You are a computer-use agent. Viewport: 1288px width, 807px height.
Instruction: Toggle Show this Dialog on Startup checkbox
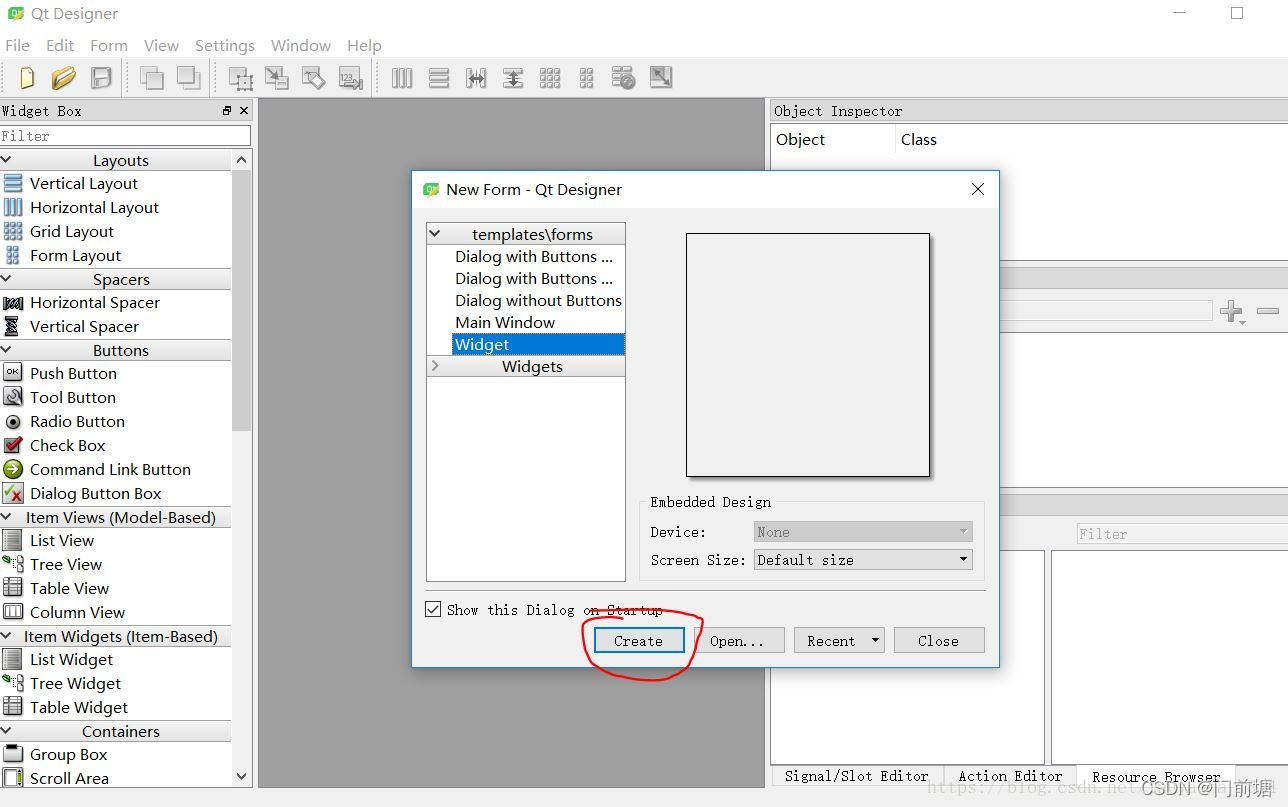pos(433,609)
